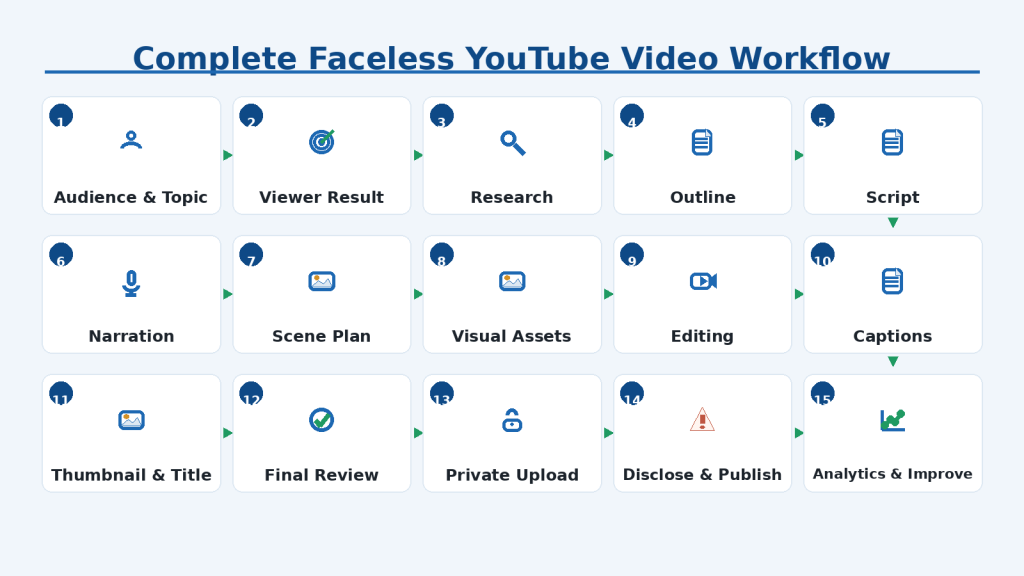Click the number 5 badge on Script card
The height and width of the screenshot is (576, 1024).
pos(823,116)
